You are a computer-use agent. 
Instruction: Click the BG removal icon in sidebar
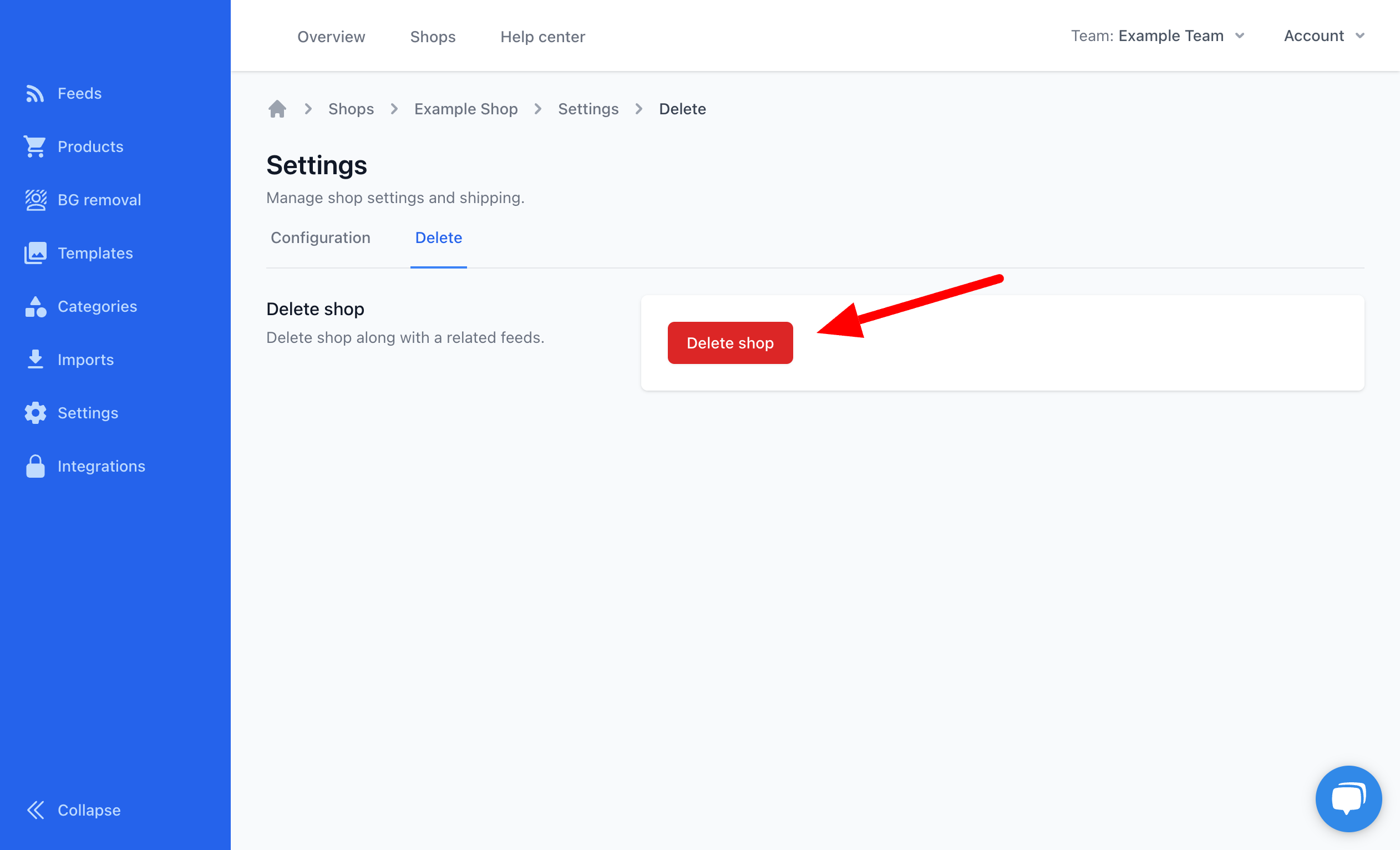pos(35,200)
